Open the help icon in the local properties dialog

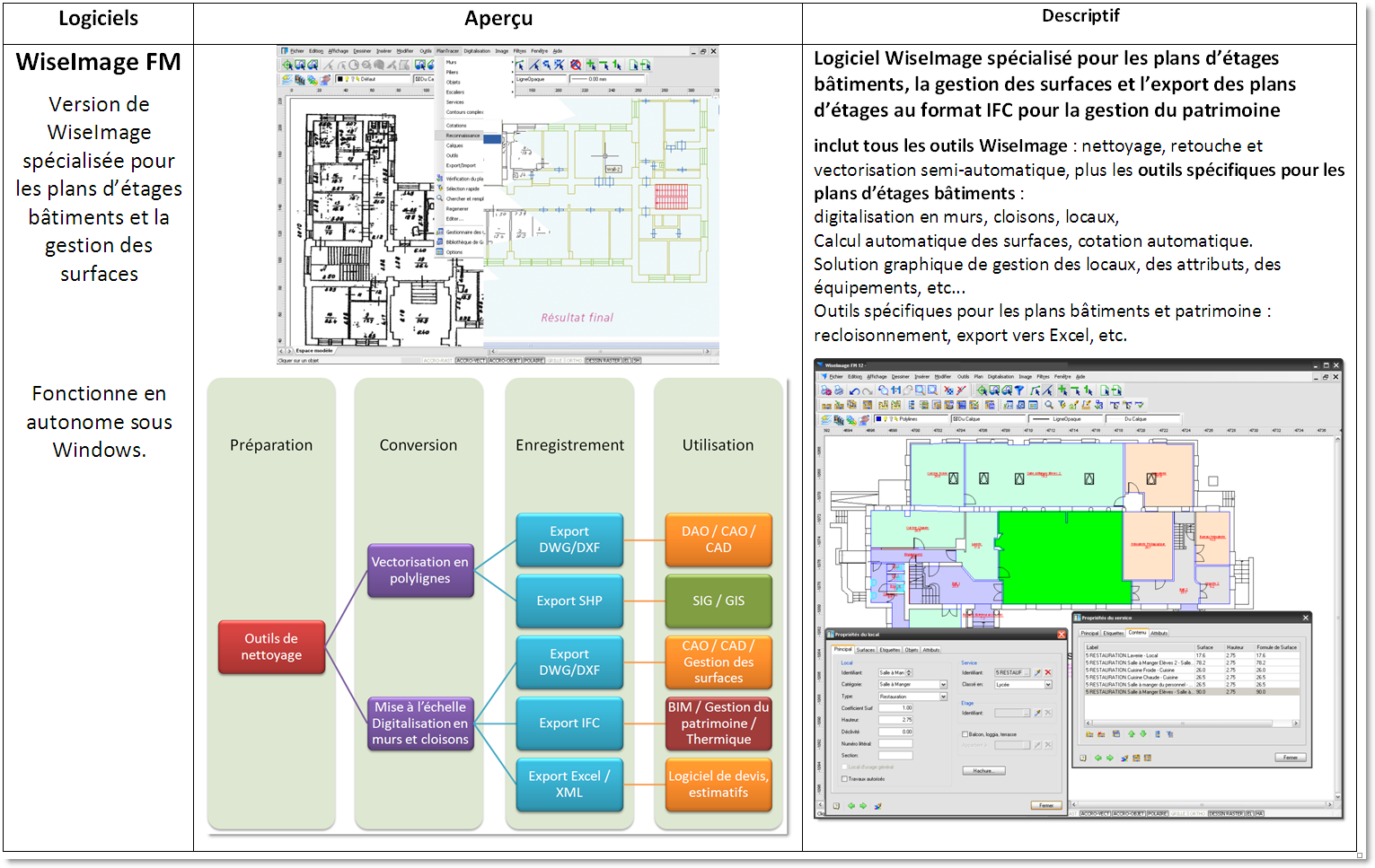[x=837, y=806]
